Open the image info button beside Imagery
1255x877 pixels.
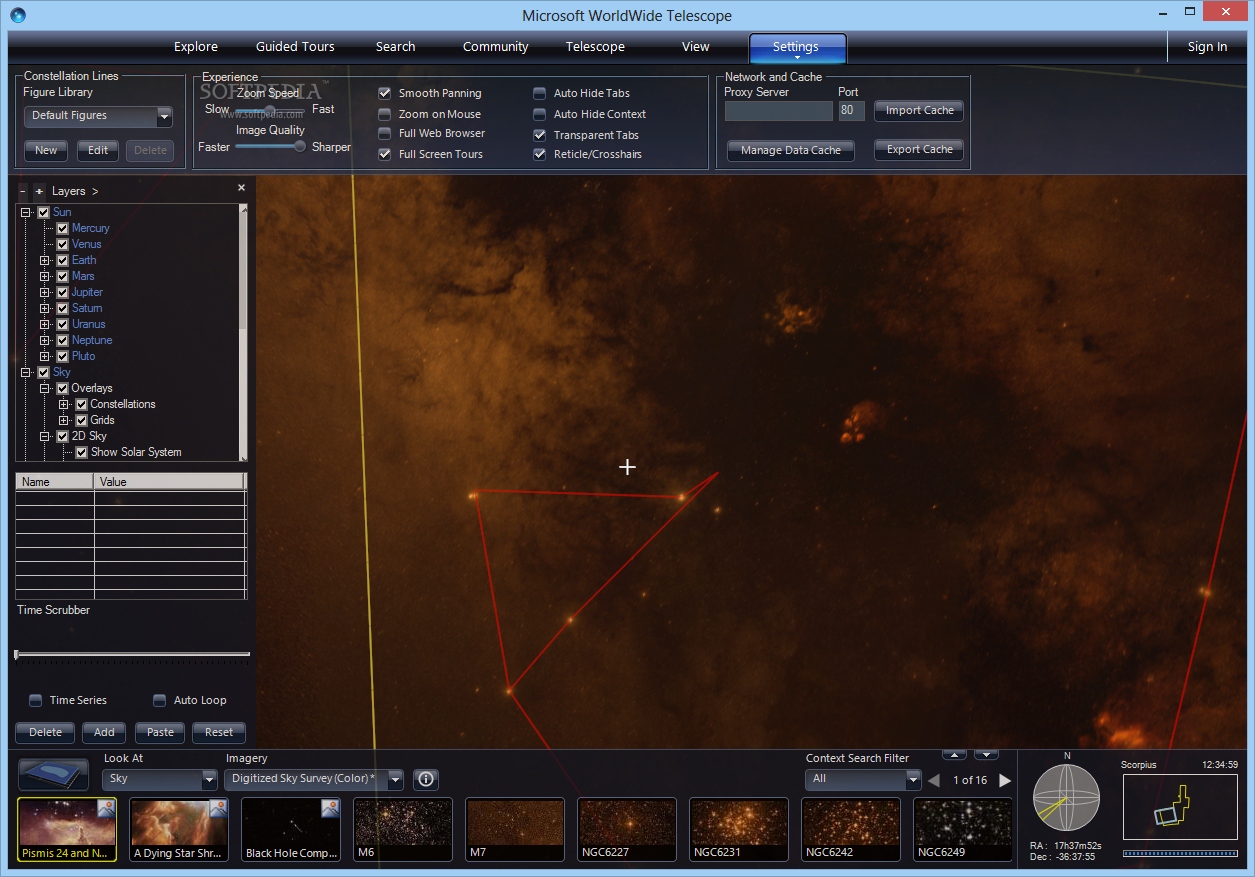426,779
